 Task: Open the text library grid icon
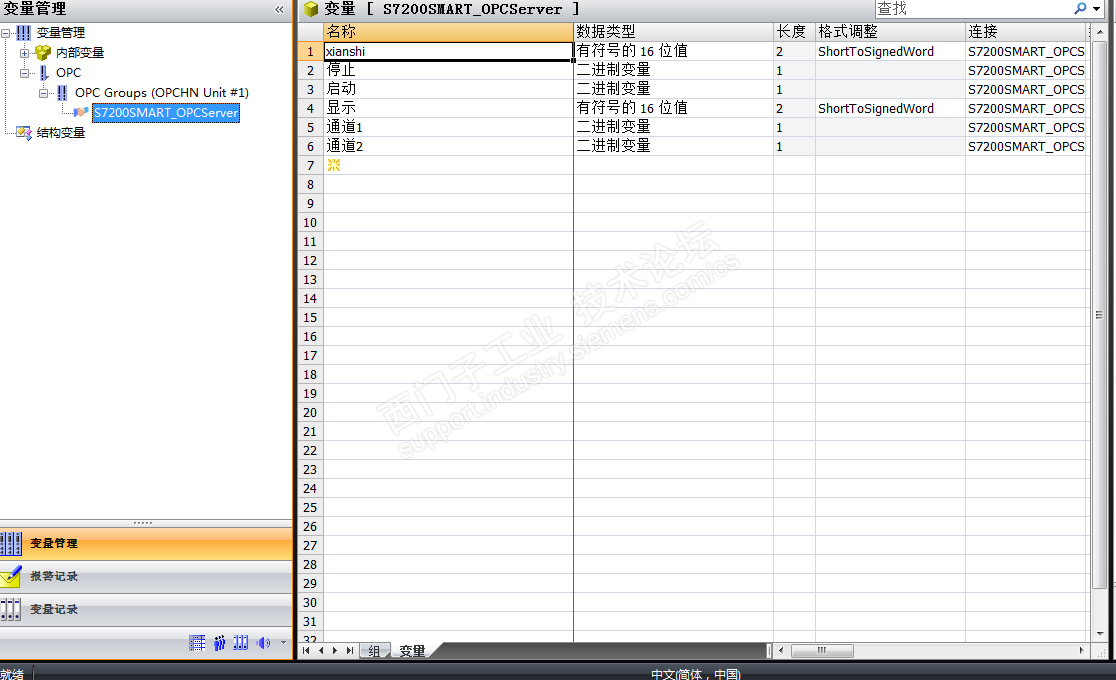point(197,643)
